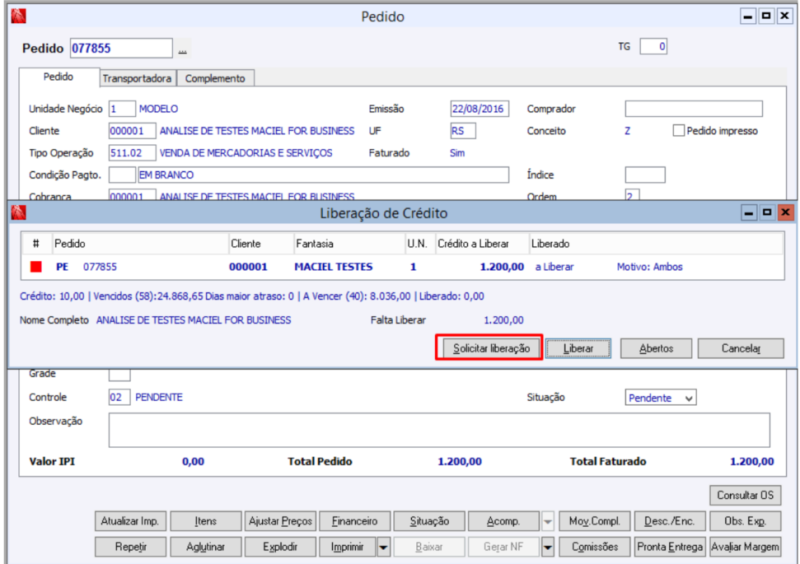Click the Repetir button

coord(130,547)
